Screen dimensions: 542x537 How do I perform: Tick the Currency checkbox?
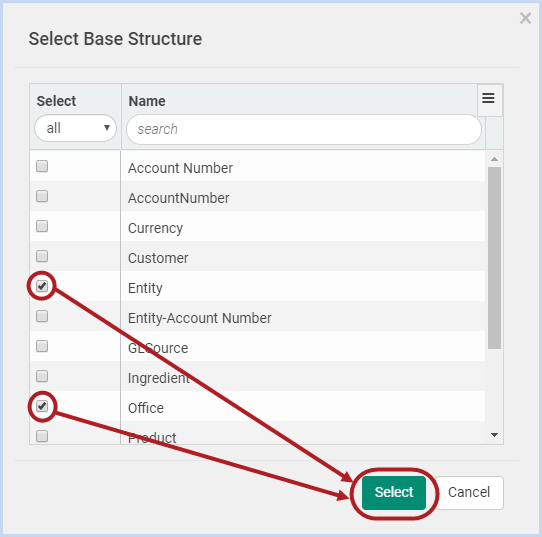tap(42, 226)
